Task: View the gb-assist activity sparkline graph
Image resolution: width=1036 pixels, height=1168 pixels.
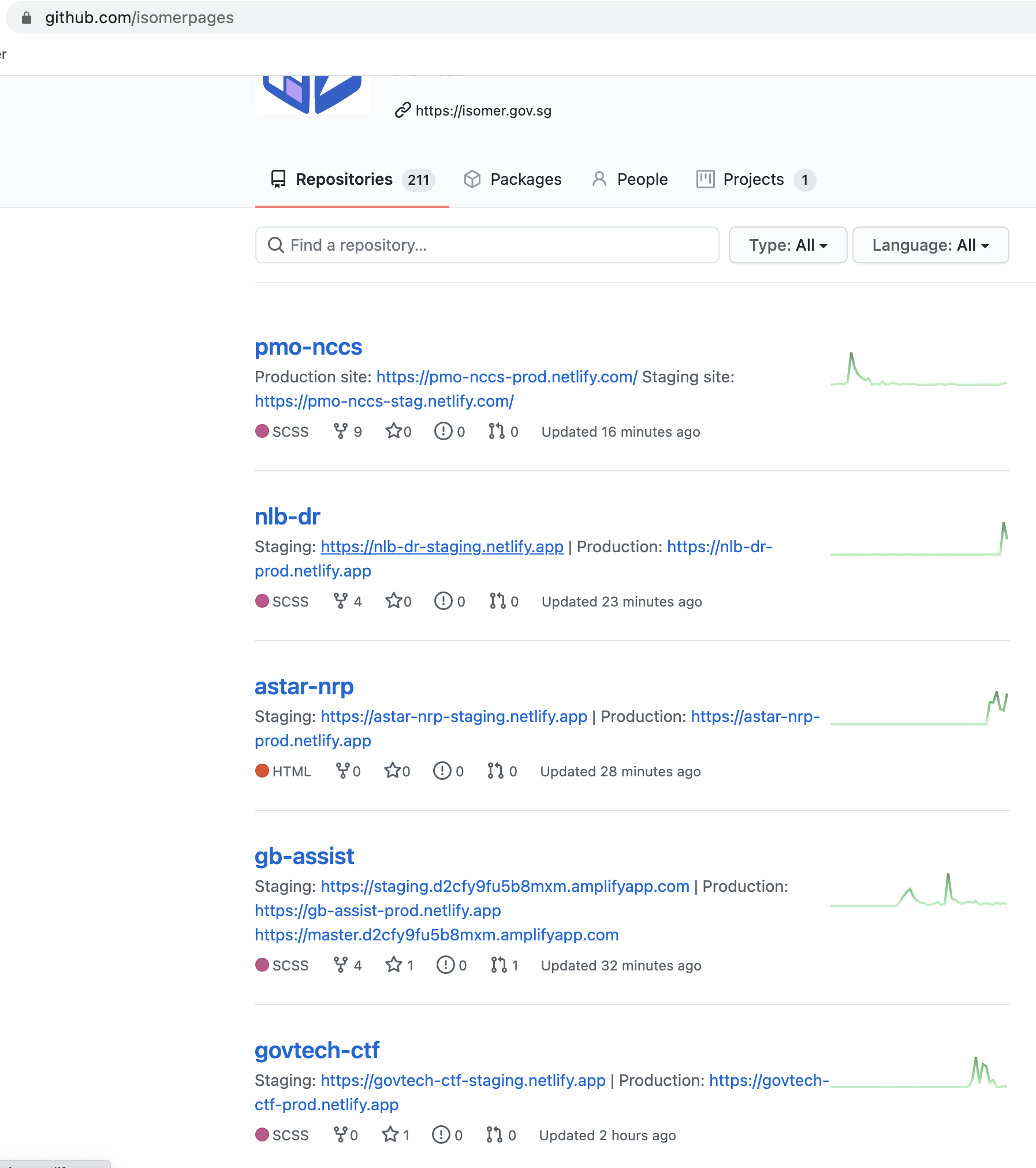Action: (918, 891)
